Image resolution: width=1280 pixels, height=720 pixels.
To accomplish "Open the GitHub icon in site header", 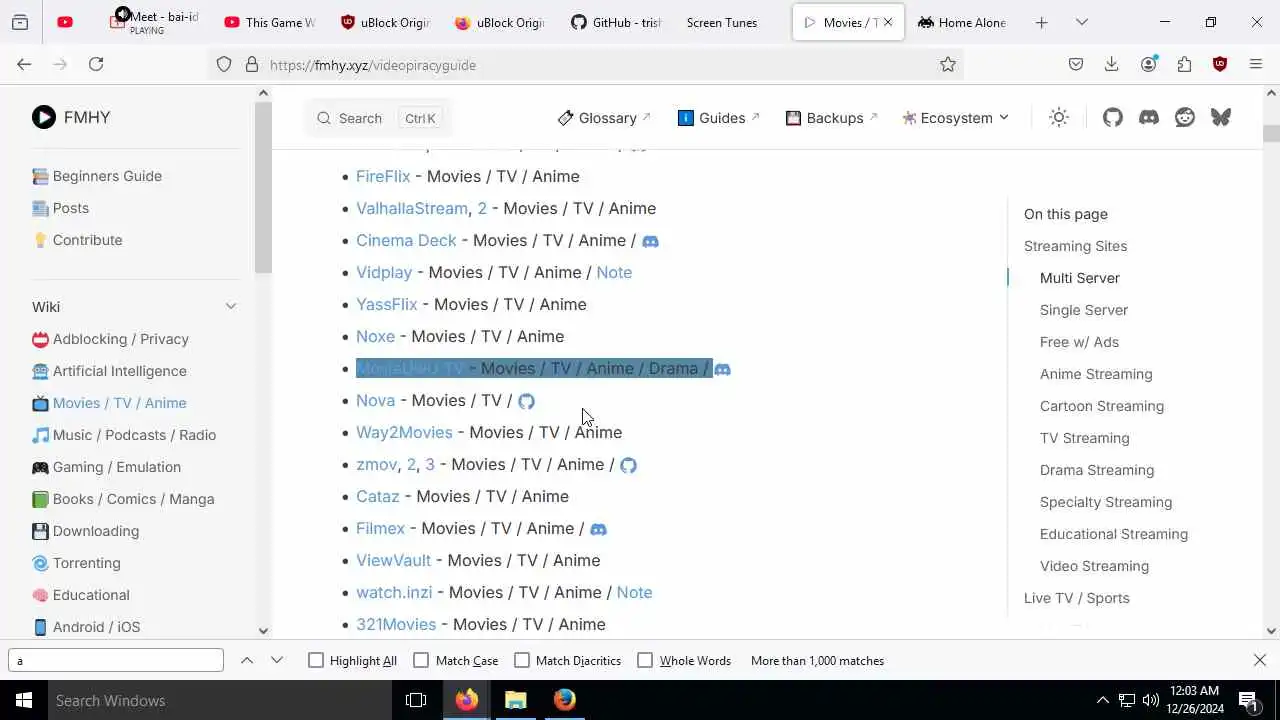I will click(x=1113, y=117).
